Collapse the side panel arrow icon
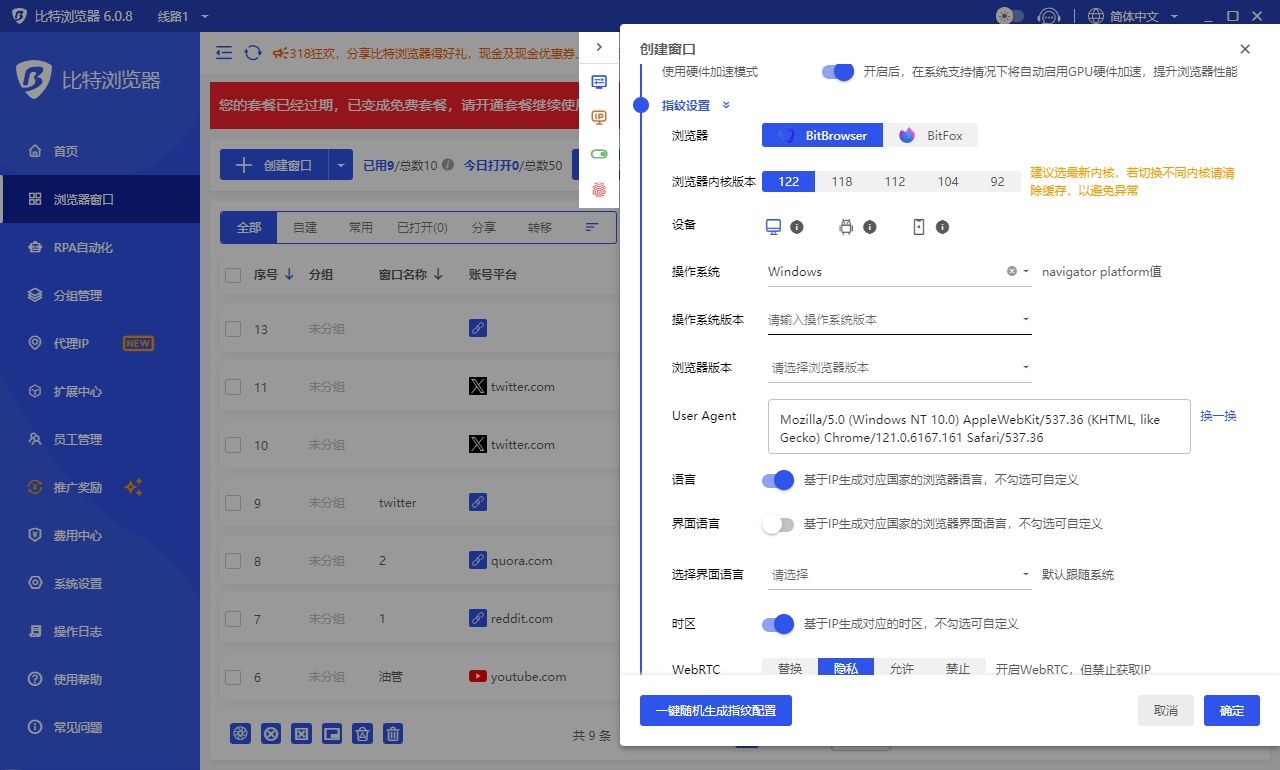 point(599,47)
